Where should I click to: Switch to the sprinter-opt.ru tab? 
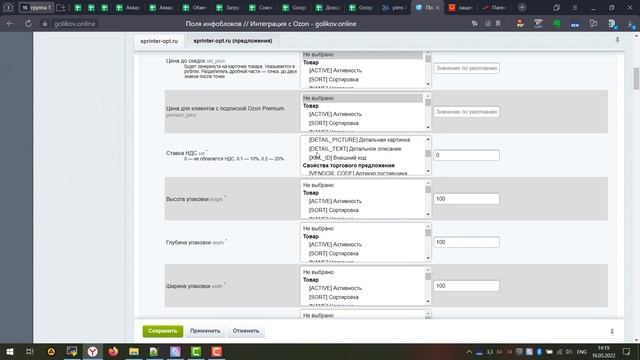pos(159,41)
